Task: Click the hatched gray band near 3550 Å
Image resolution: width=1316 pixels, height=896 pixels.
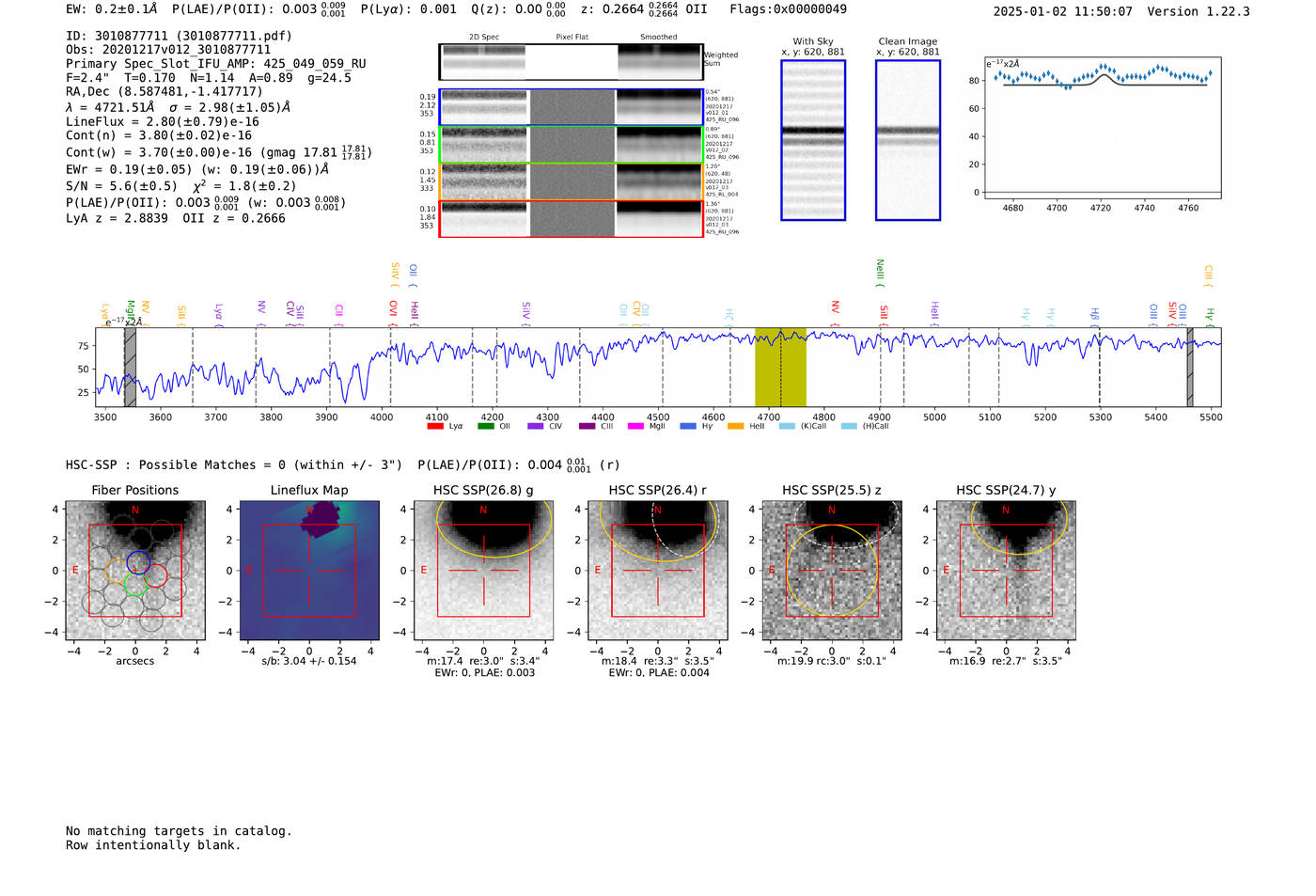Action: click(x=130, y=367)
